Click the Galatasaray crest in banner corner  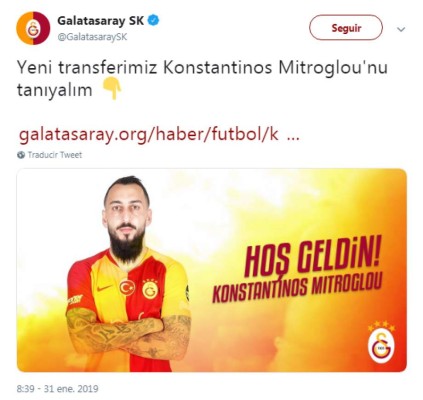coord(381,347)
